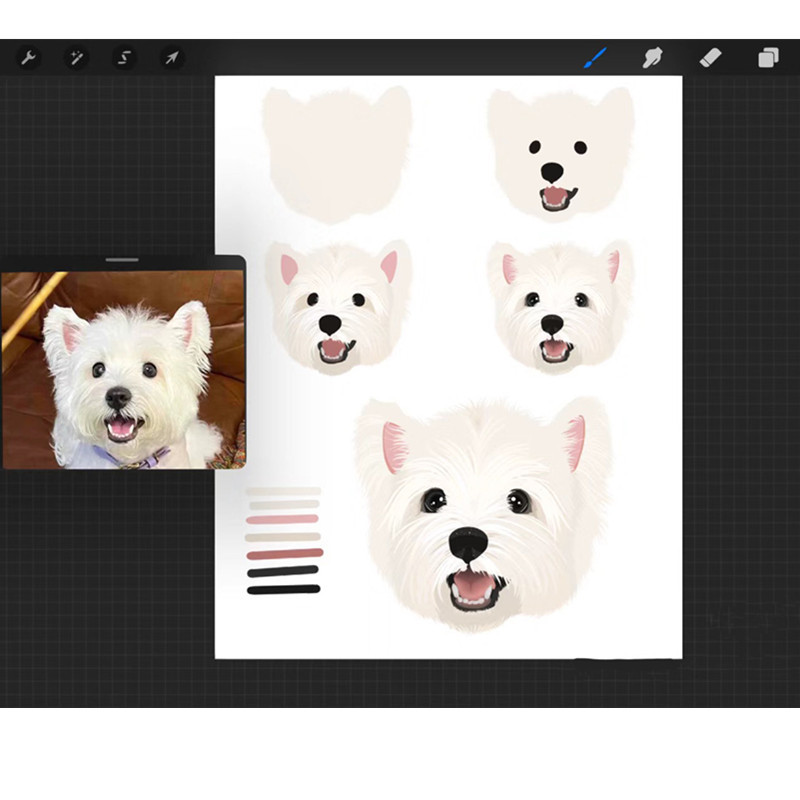
Task: Tap the topmost cream color stroke swatch
Action: click(283, 491)
